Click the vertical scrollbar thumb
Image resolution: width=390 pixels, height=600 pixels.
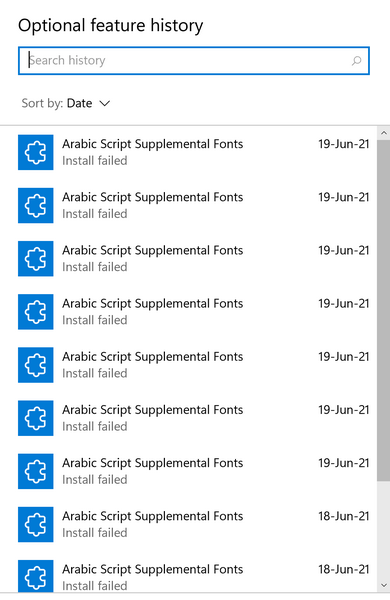pyautogui.click(x=383, y=310)
